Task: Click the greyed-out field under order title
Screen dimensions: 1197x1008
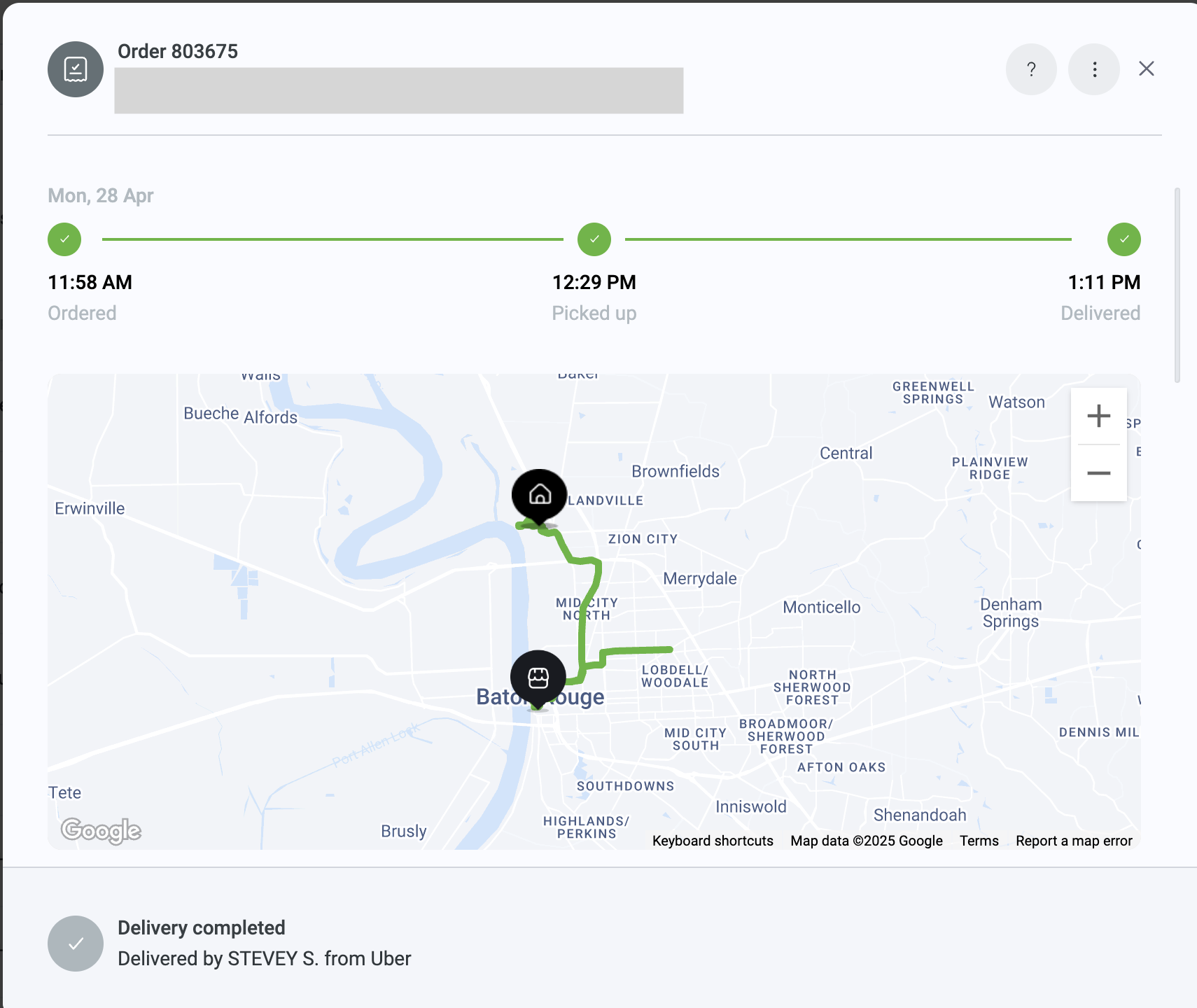Action: pyautogui.click(x=398, y=90)
